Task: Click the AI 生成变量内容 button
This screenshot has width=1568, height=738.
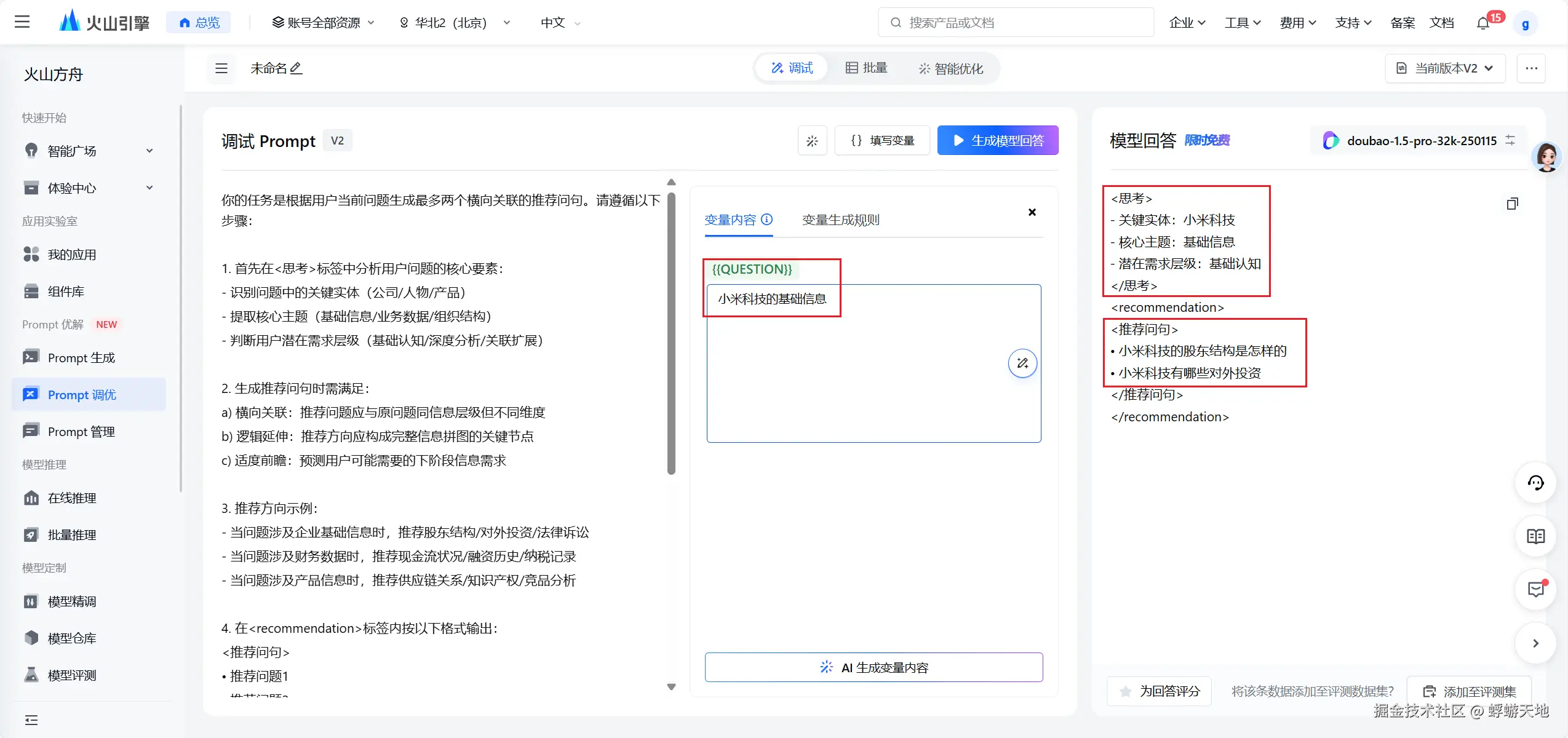Action: [x=874, y=667]
